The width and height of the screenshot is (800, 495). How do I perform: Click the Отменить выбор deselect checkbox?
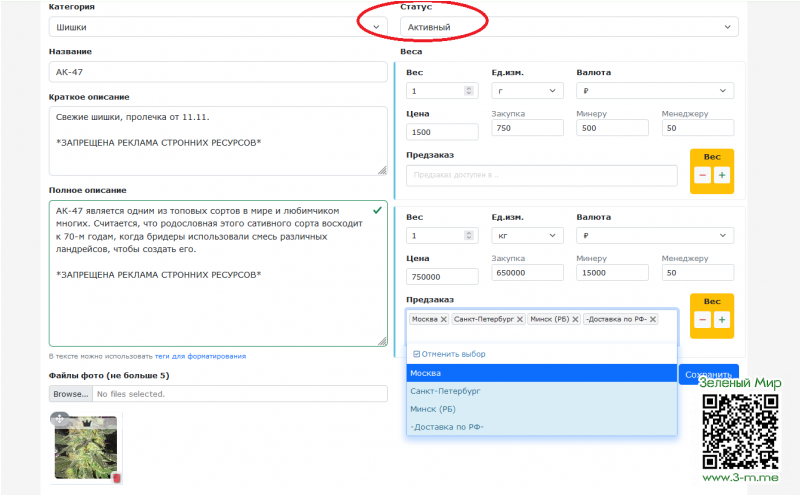point(416,354)
